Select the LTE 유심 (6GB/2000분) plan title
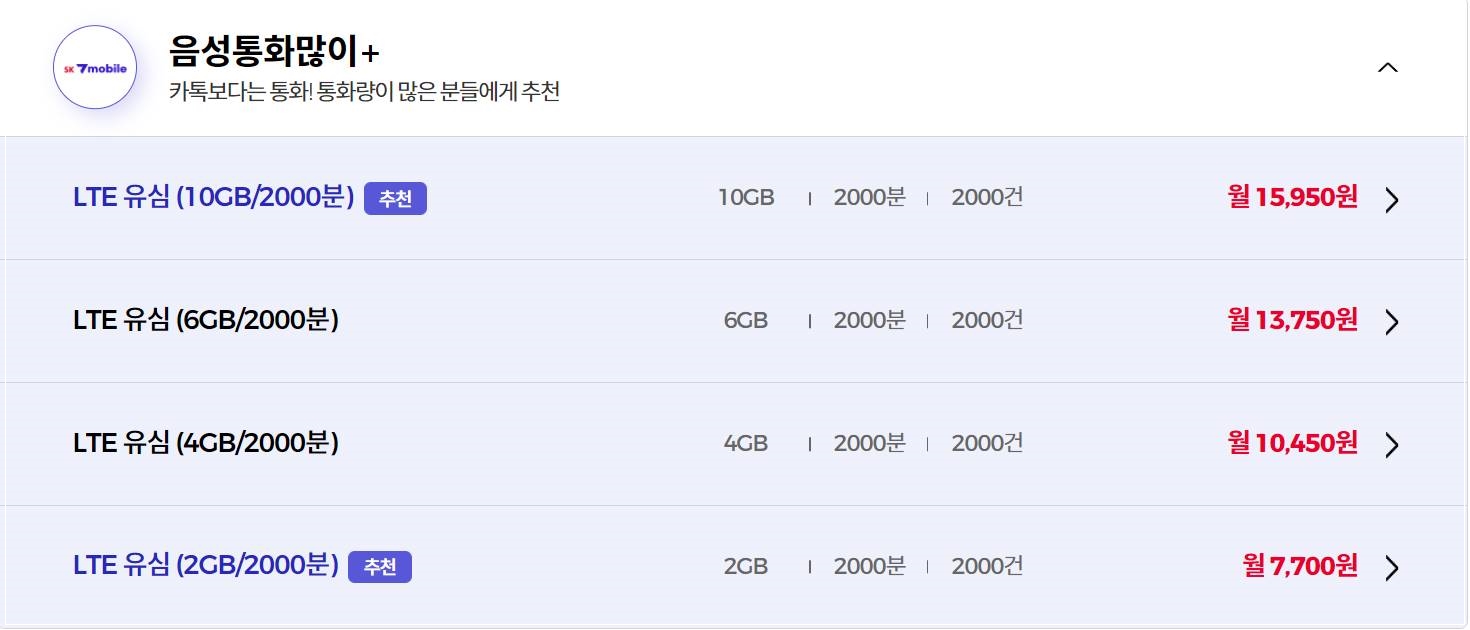Image resolution: width=1470 pixels, height=630 pixels. coord(206,320)
